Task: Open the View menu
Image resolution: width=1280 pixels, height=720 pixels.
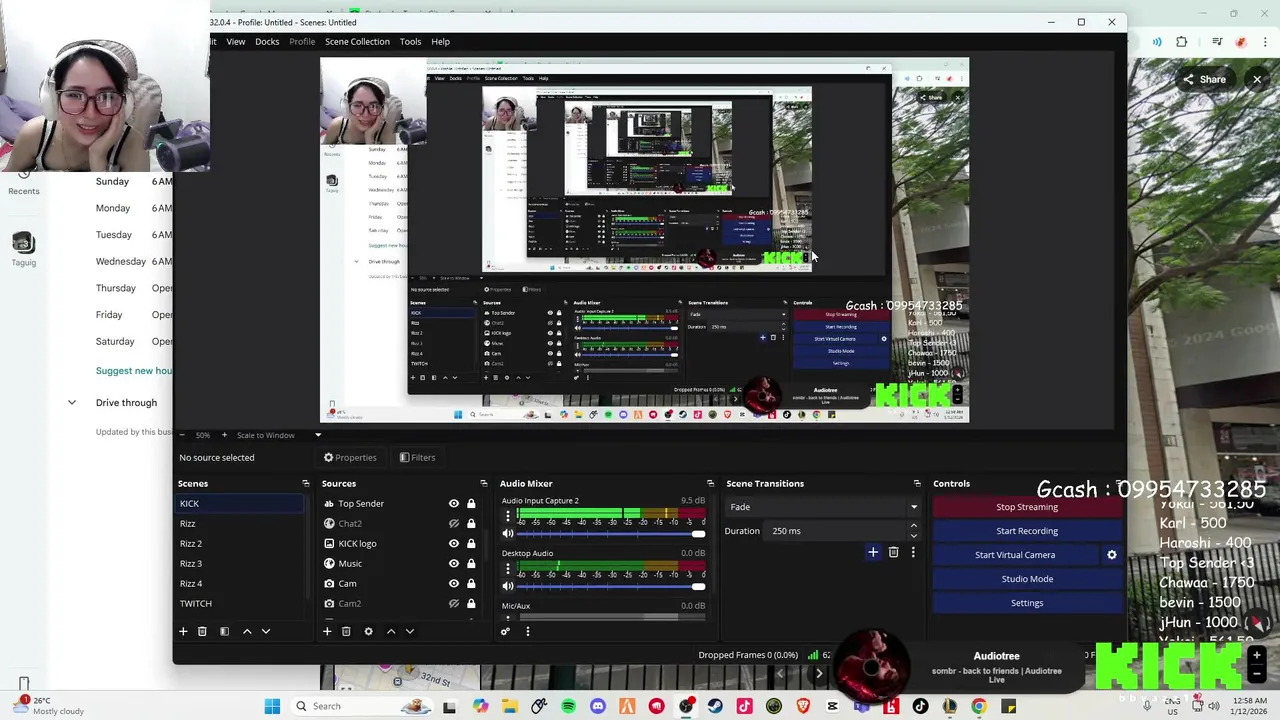Action: [x=236, y=42]
